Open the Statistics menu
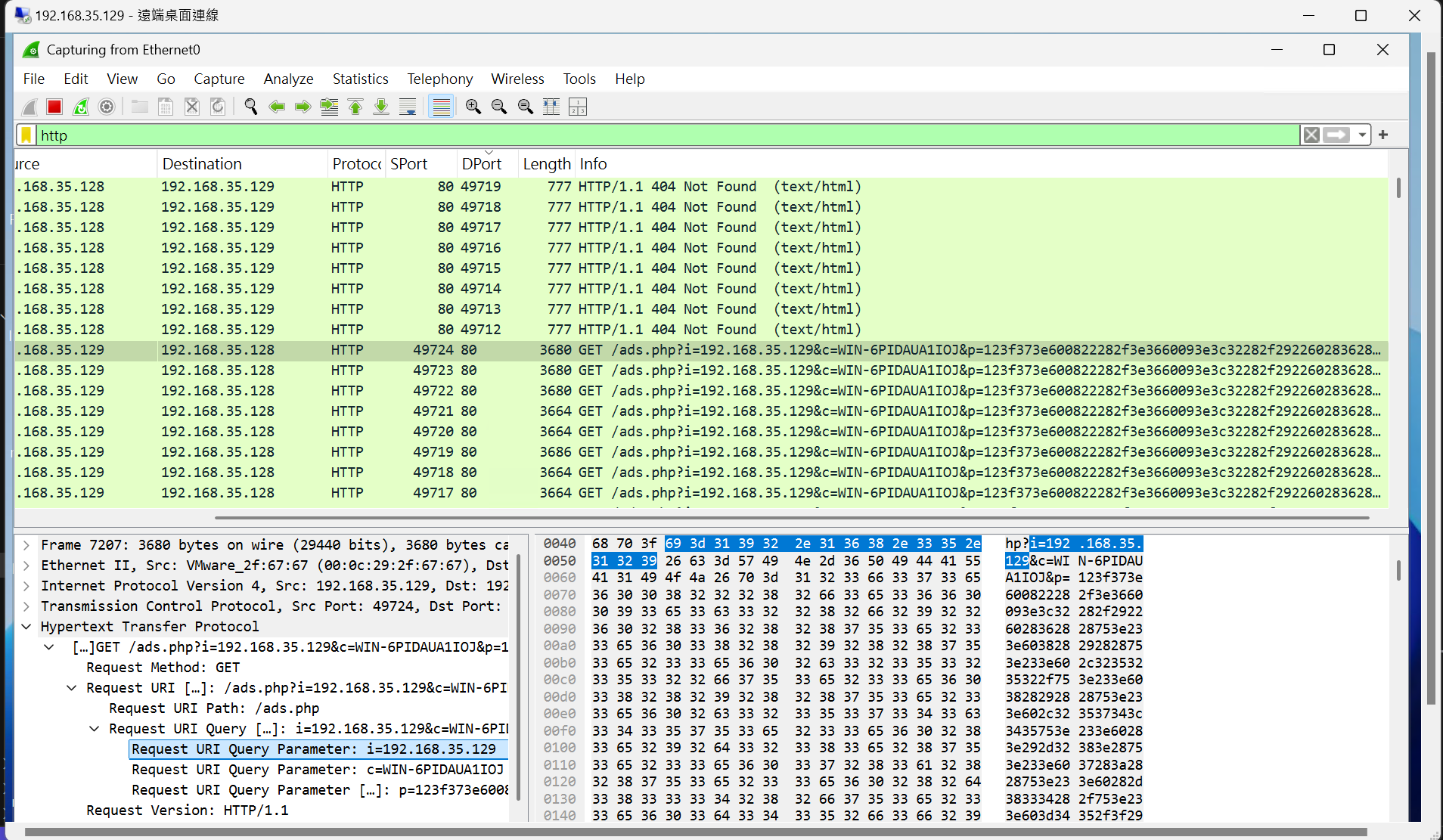The height and width of the screenshot is (840, 1443). point(360,79)
